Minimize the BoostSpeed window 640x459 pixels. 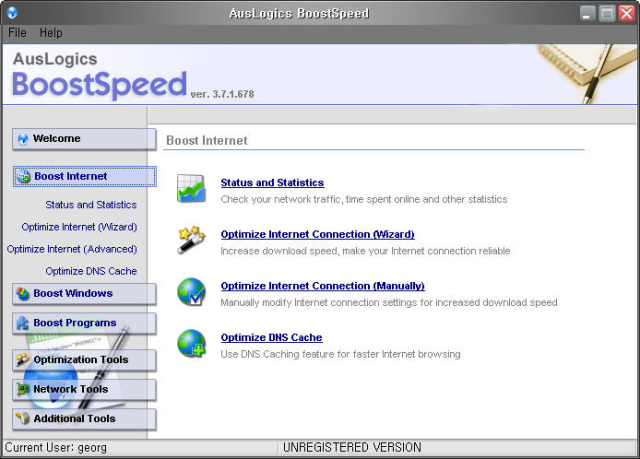click(587, 13)
